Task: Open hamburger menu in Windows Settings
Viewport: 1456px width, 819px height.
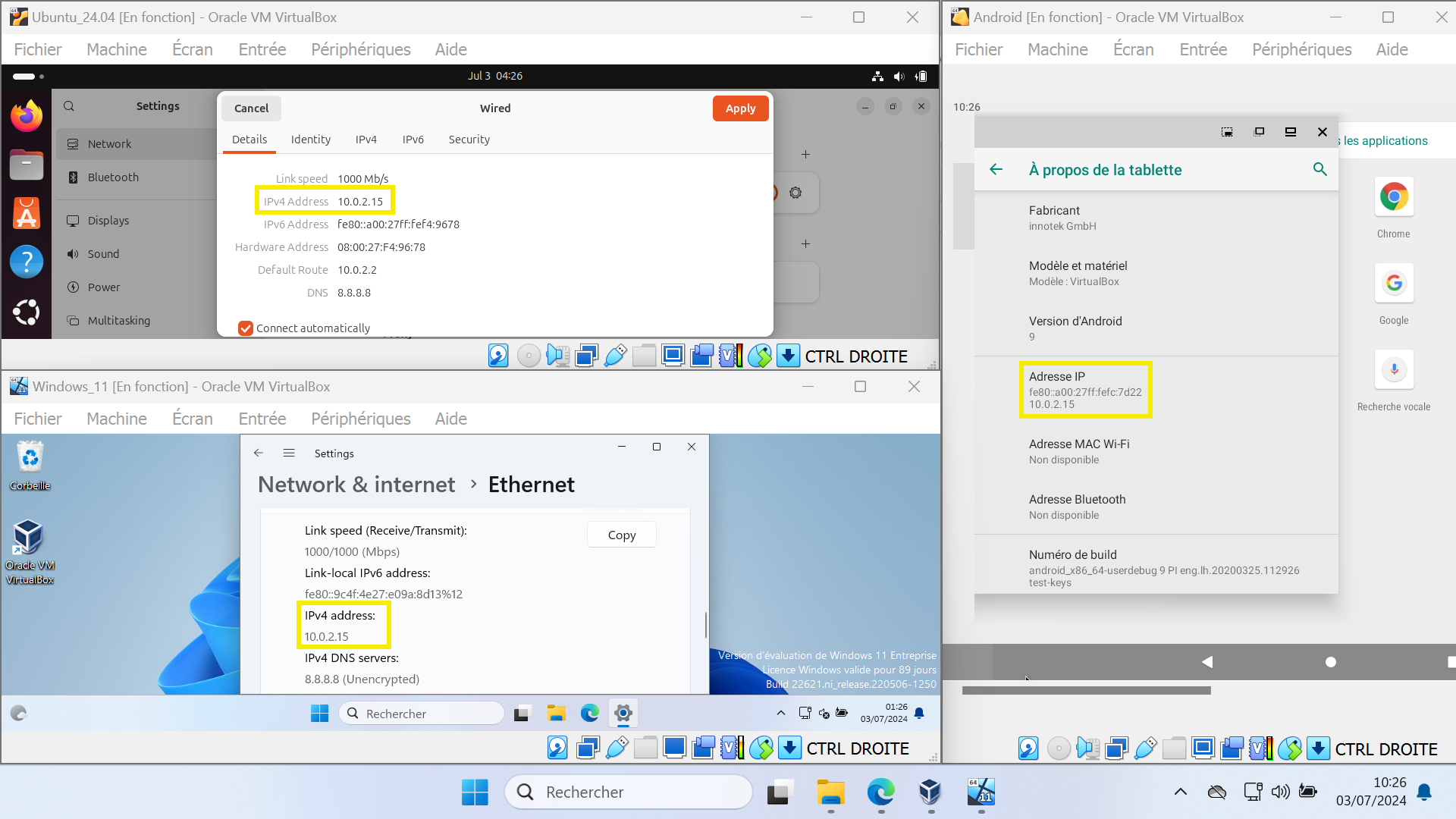Action: 289,453
